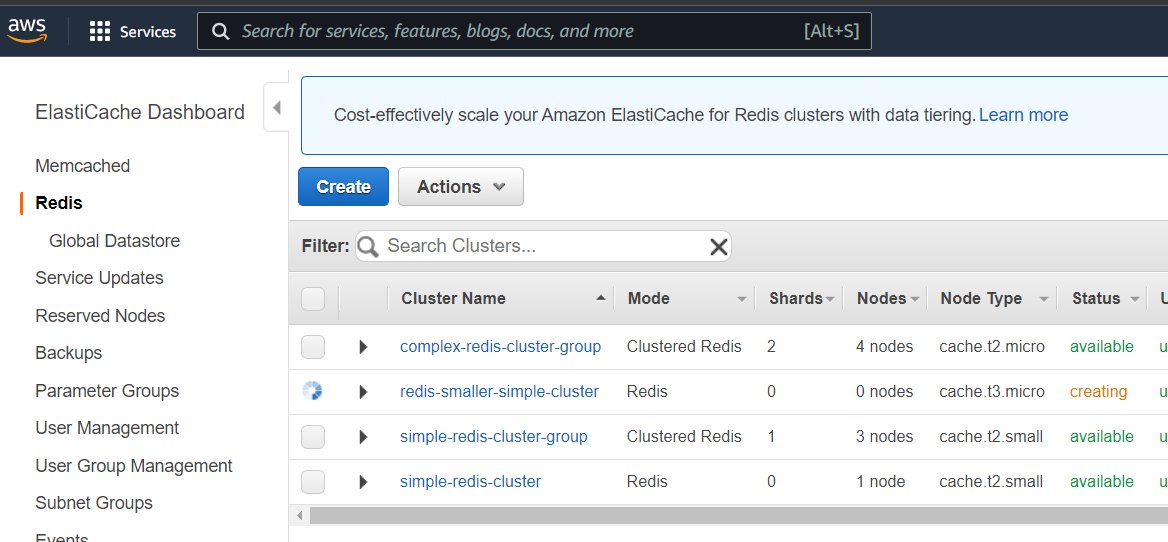Screen dimensions: 1168x542
Task: Open the redis-smaller-simple-cluster link
Action: click(x=499, y=391)
